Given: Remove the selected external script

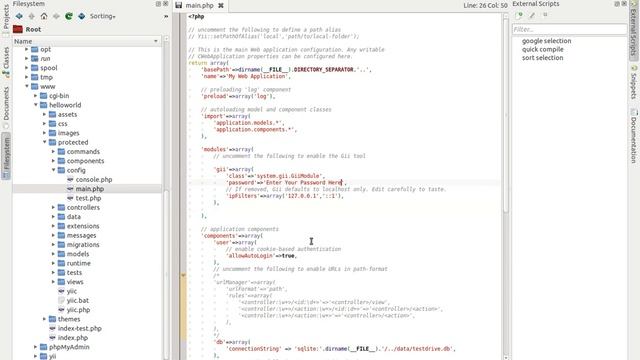Looking at the screenshot, I should pos(545,15).
